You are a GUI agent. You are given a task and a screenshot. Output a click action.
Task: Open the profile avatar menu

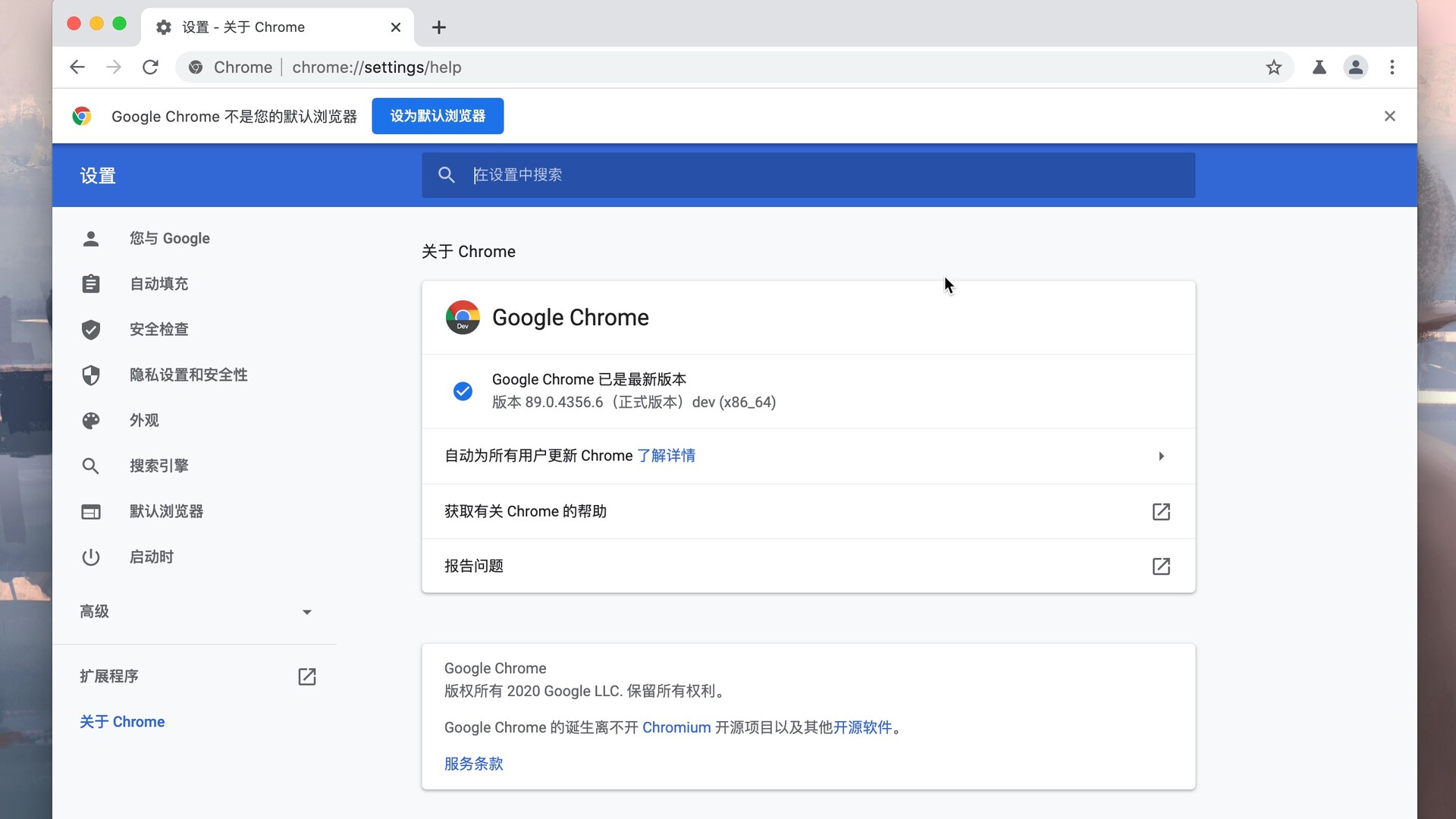coord(1356,67)
